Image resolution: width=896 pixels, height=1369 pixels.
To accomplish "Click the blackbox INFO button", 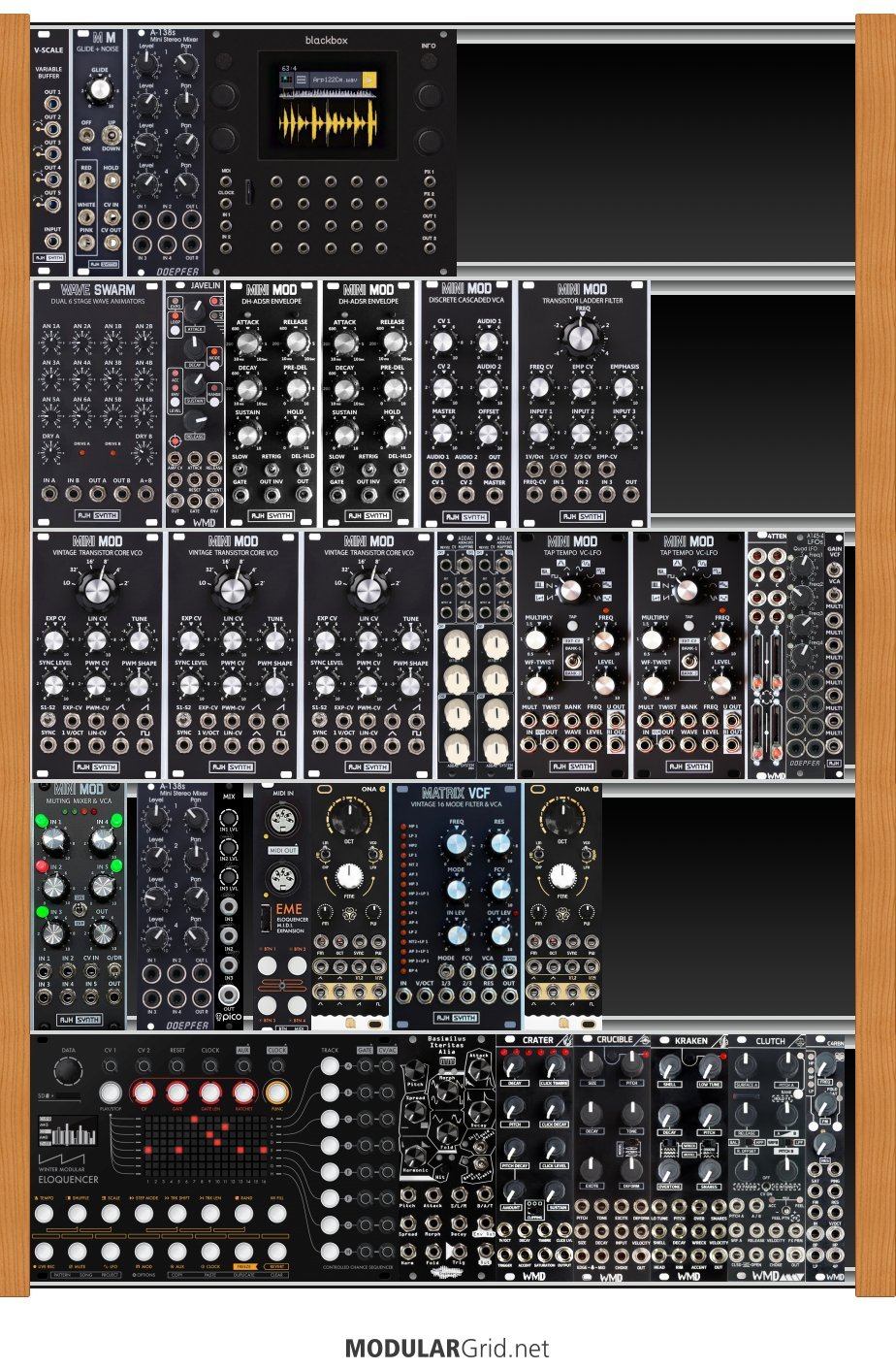I will point(429,60).
